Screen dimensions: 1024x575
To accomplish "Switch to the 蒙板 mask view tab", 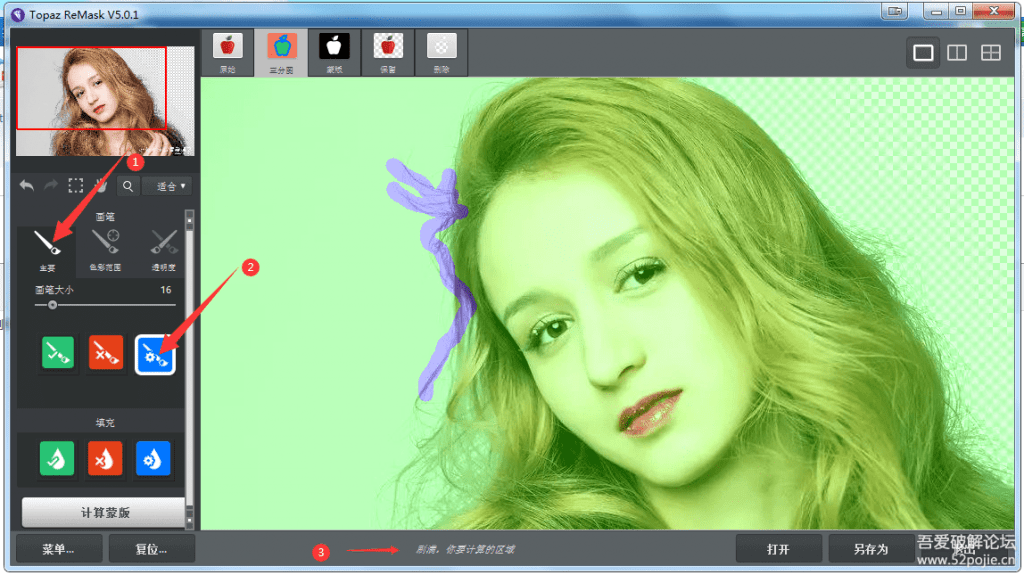I will pyautogui.click(x=334, y=52).
